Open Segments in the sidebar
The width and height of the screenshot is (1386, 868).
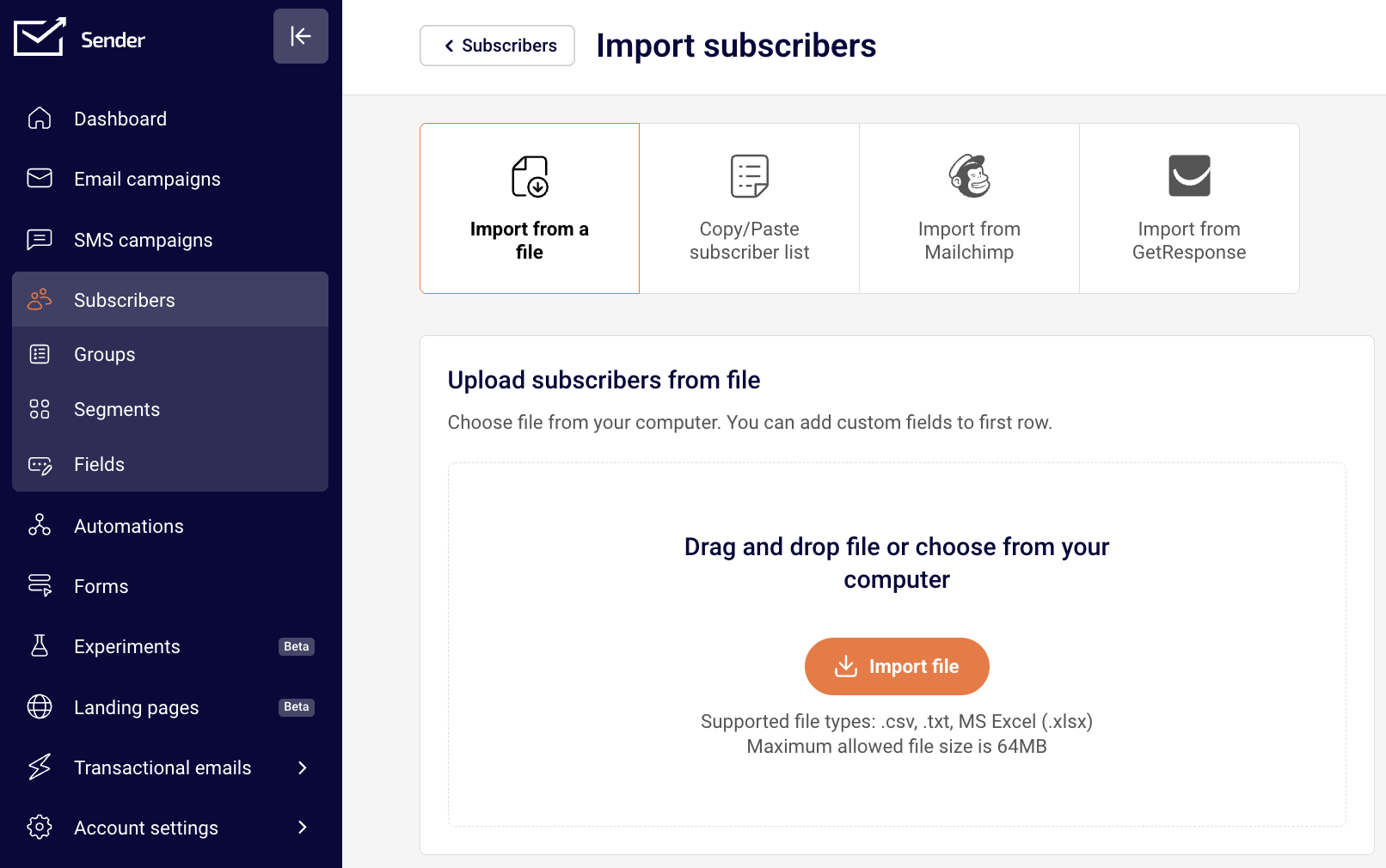coord(117,409)
